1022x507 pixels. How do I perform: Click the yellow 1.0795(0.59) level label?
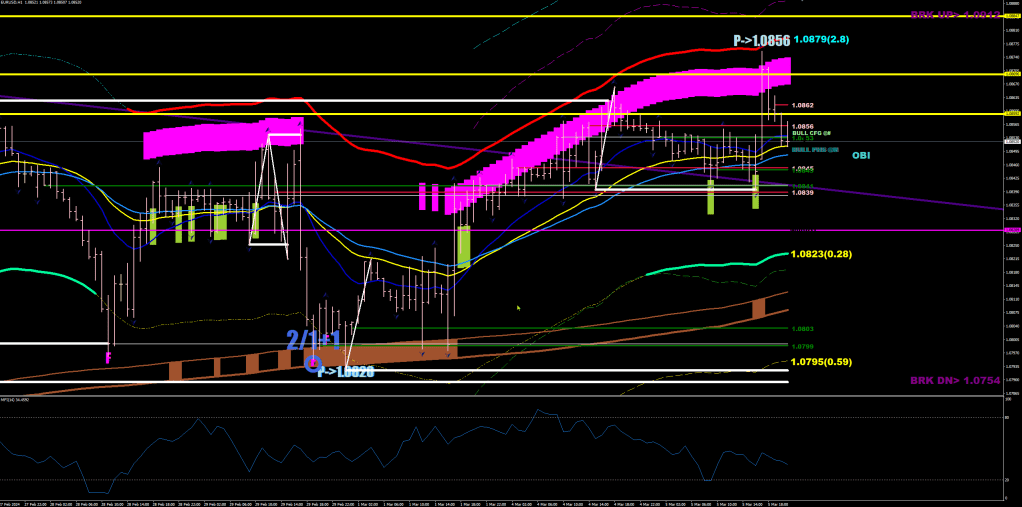821,362
